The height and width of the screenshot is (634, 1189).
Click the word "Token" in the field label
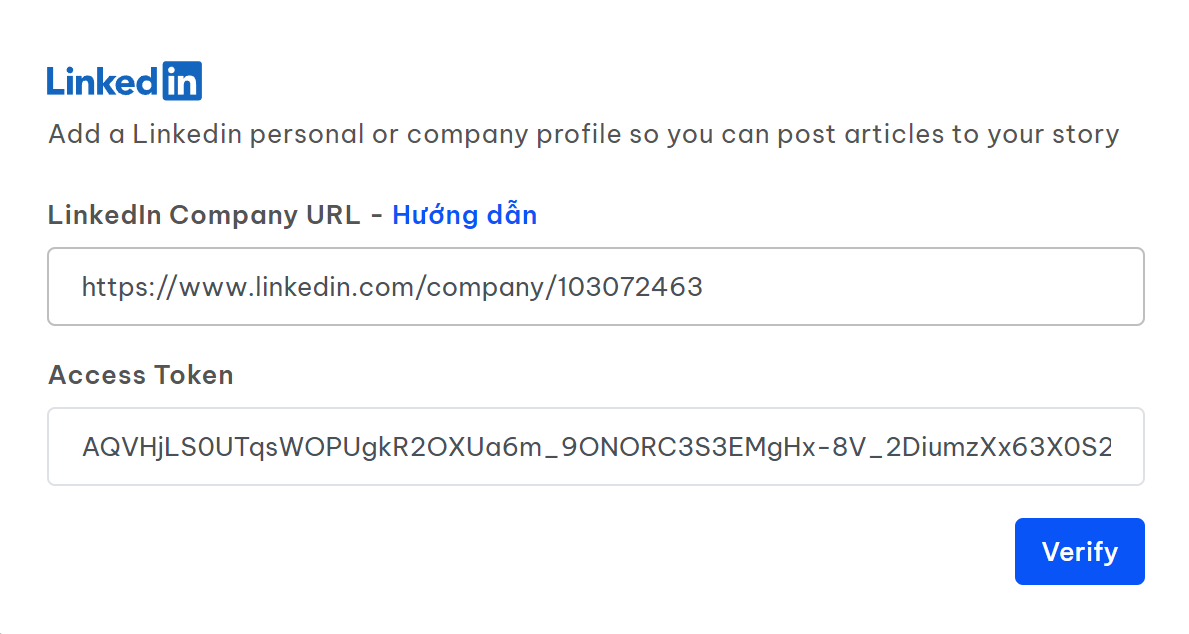[197, 375]
